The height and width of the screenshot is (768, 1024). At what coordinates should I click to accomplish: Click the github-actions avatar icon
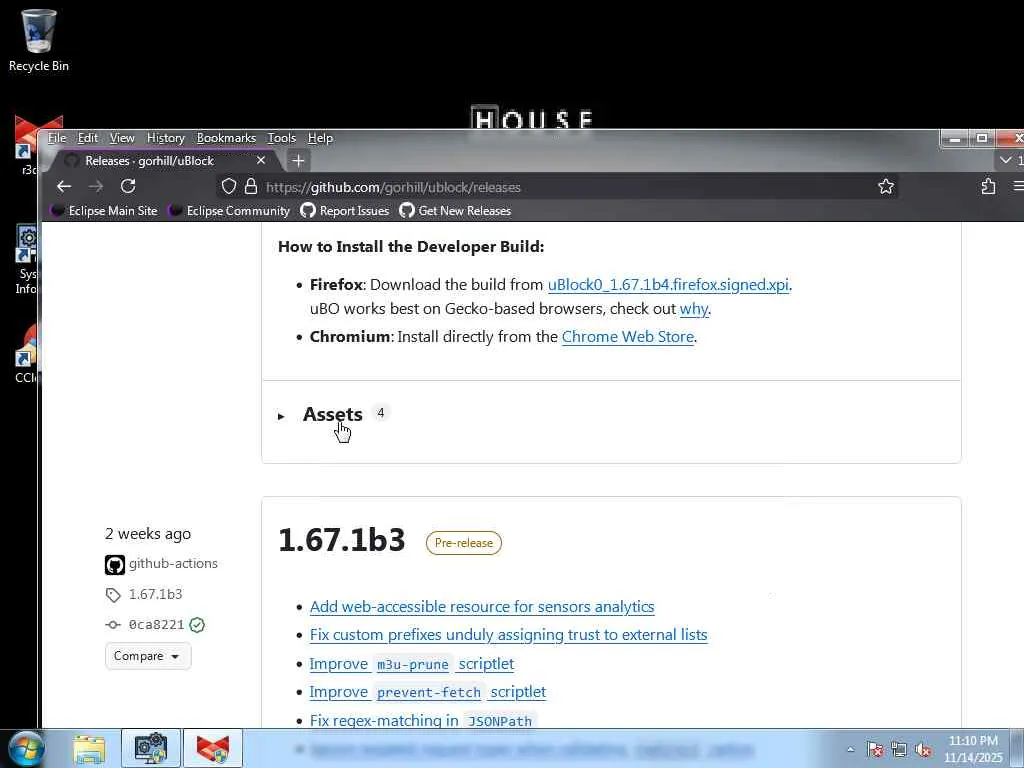pyautogui.click(x=115, y=564)
